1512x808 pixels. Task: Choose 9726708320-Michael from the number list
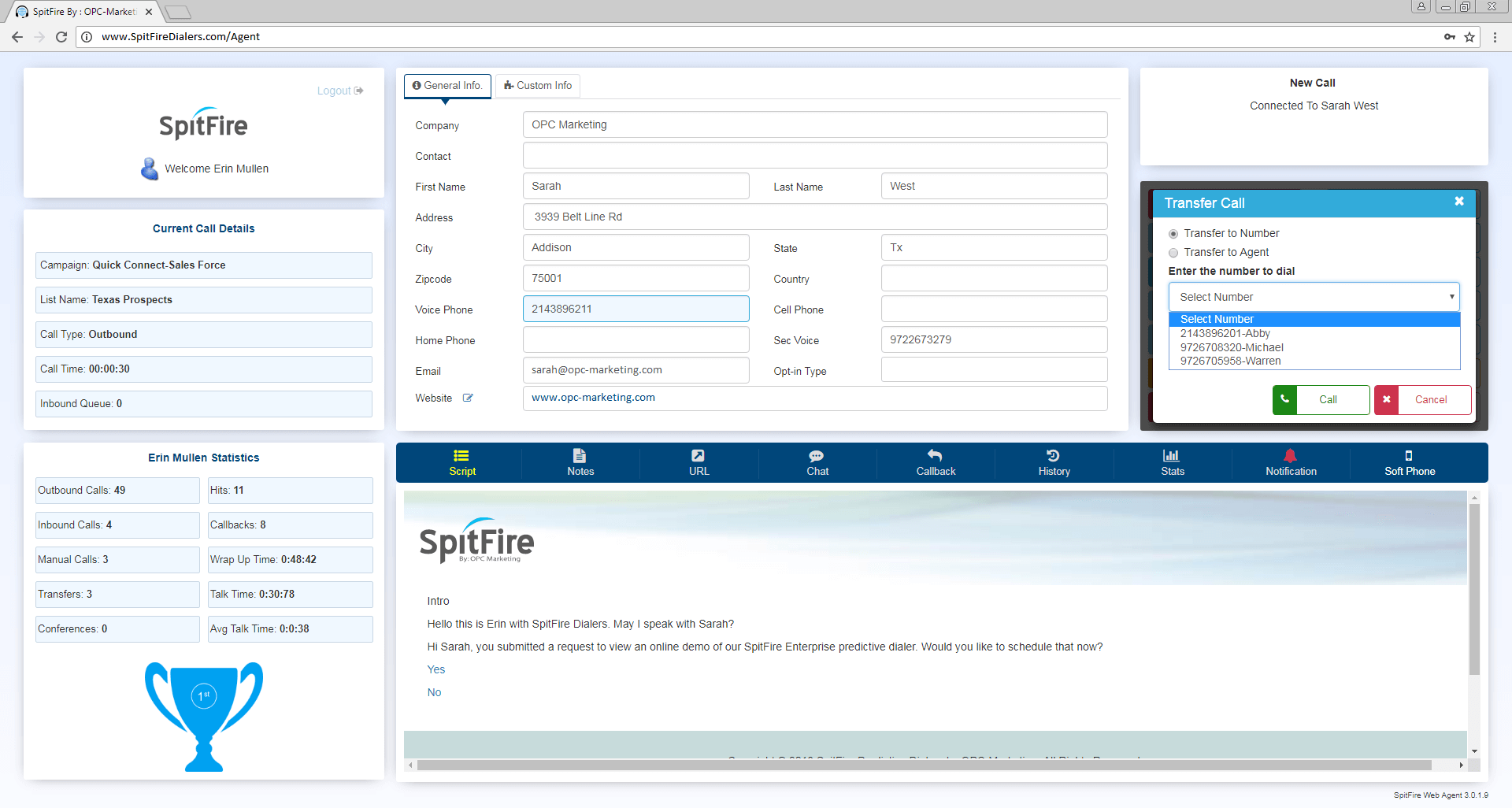click(x=1314, y=347)
